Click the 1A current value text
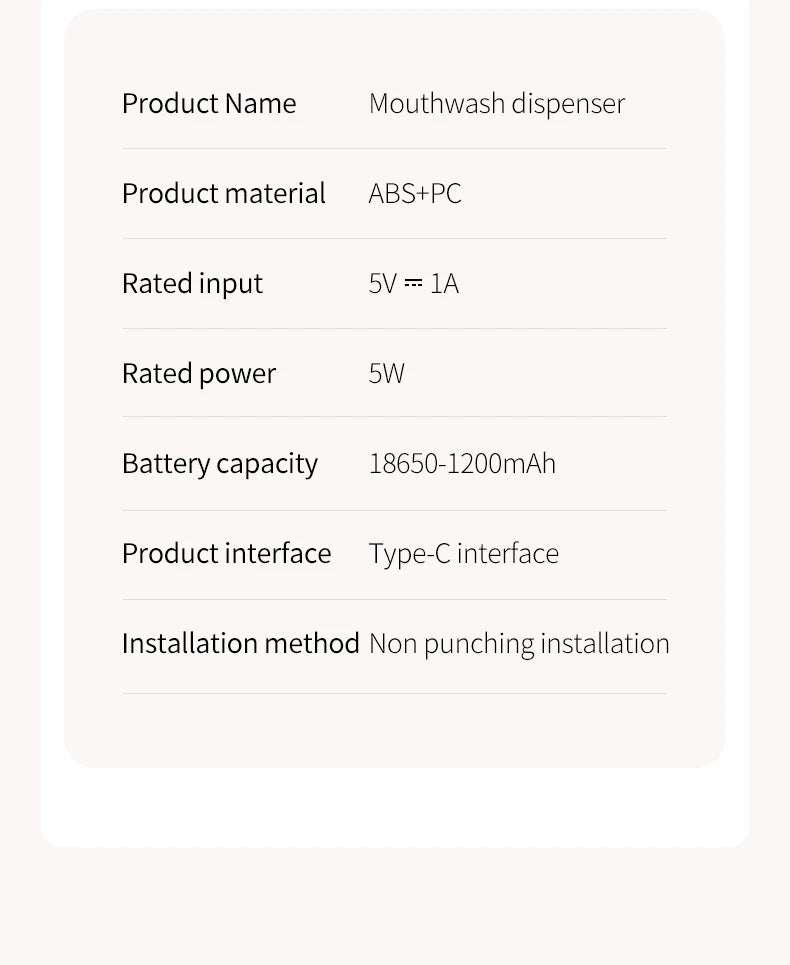The image size is (790, 965). pos(444,284)
